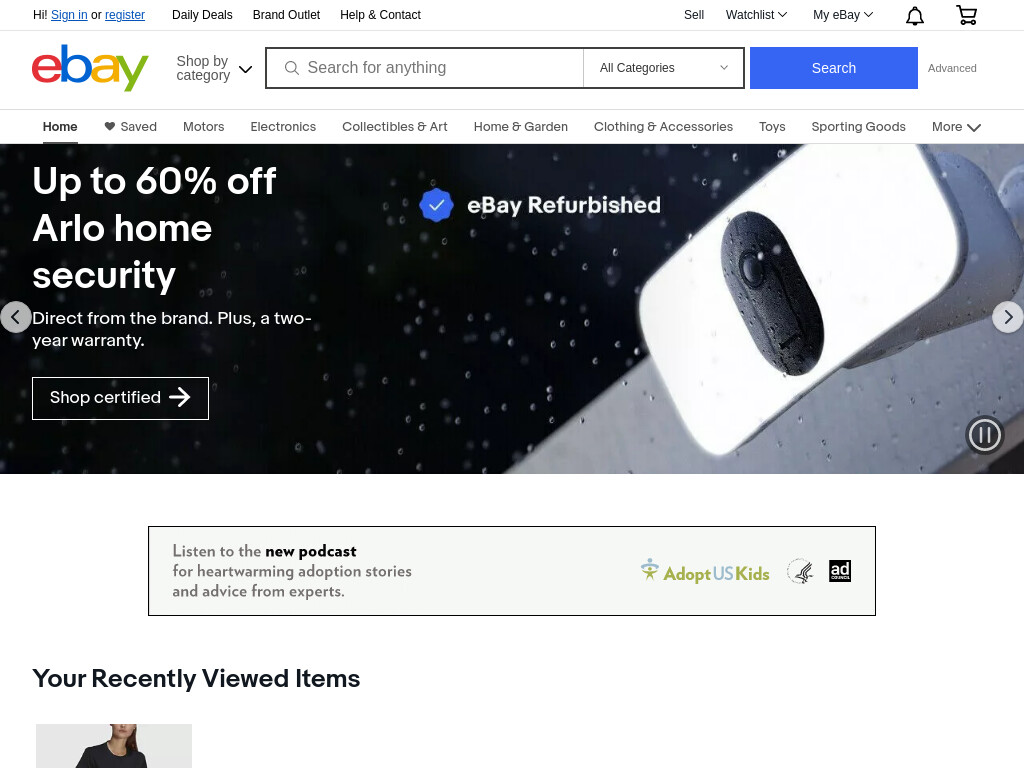Expand Shop by category menu
This screenshot has width=1024, height=768.
click(x=214, y=68)
